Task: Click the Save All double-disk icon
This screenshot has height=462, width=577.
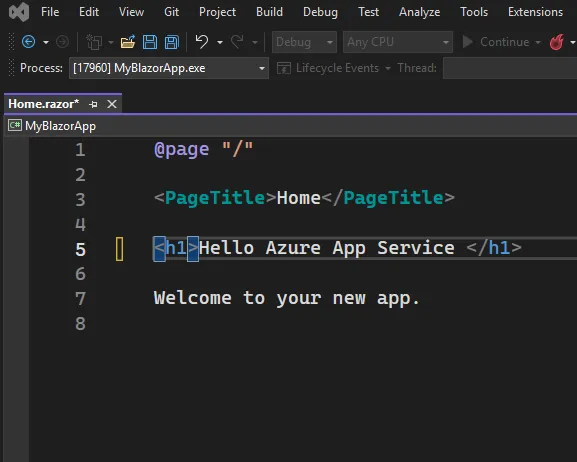Action: (171, 42)
